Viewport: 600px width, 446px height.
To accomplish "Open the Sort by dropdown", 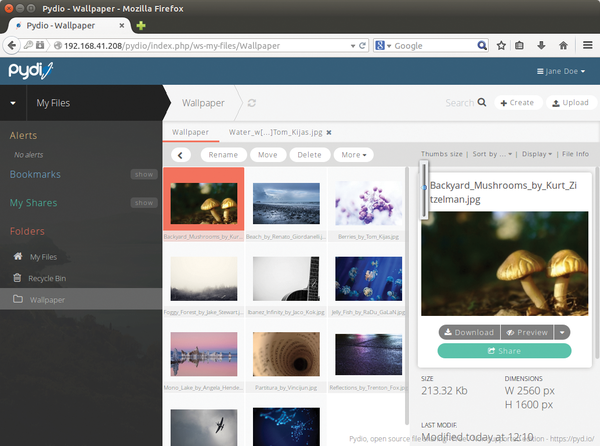I will (x=492, y=154).
